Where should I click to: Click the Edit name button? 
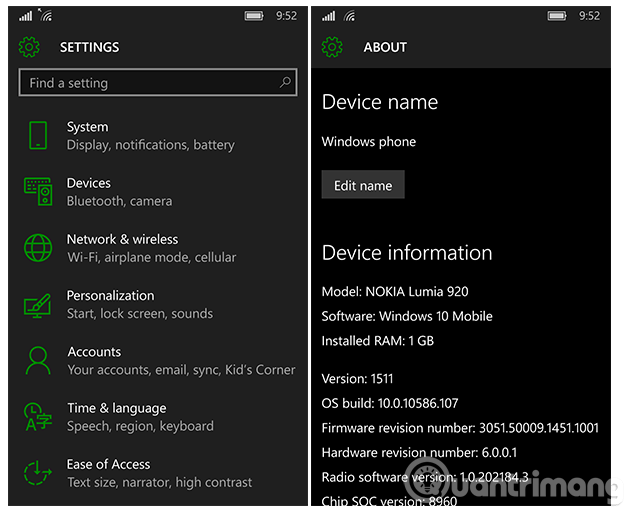tap(363, 185)
